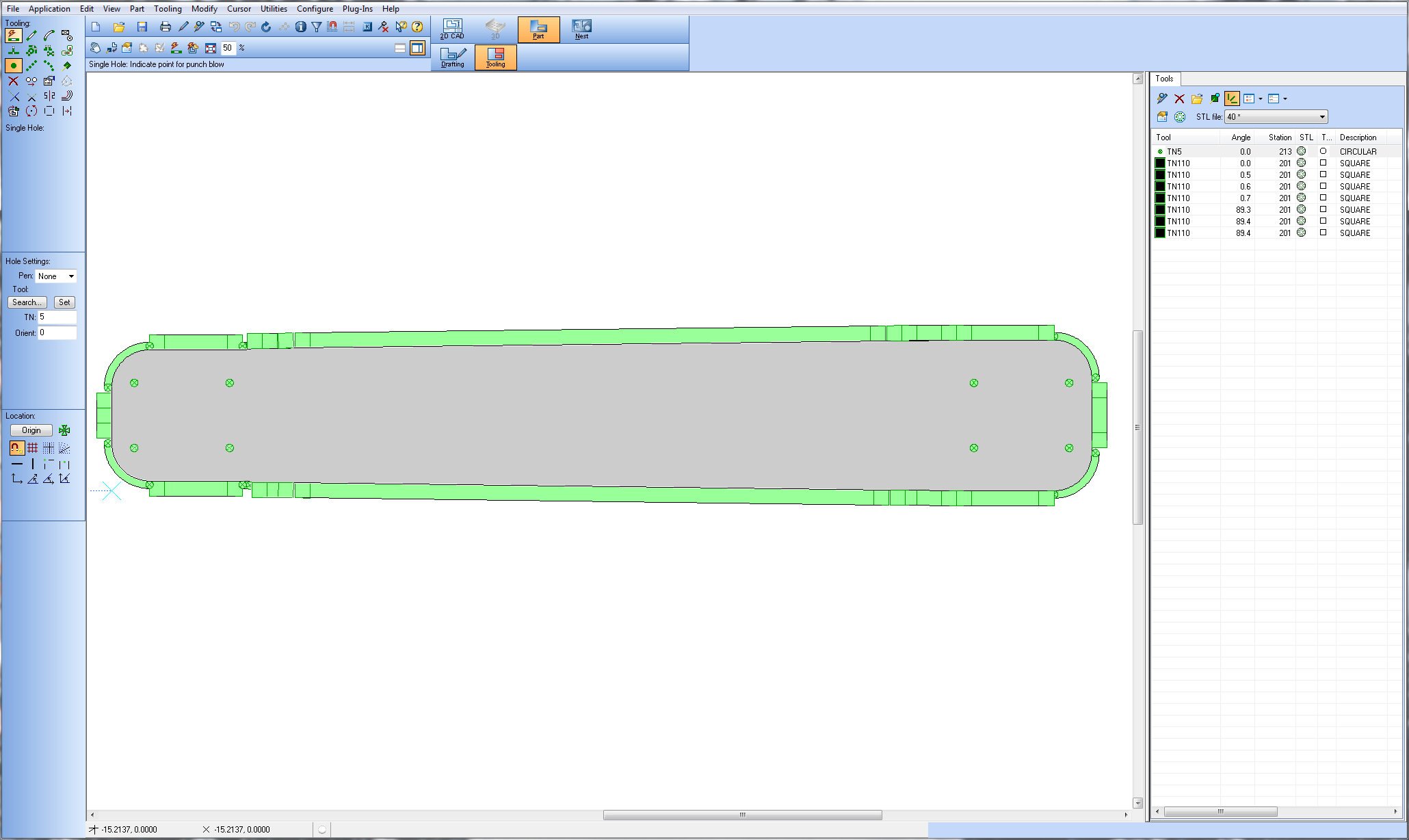This screenshot has height=840, width=1409.
Task: Click the green turret icon beside STL file
Action: [1180, 117]
